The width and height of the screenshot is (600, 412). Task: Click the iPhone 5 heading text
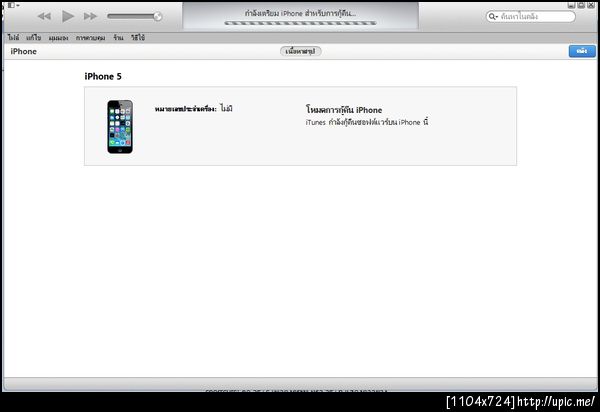[x=103, y=77]
